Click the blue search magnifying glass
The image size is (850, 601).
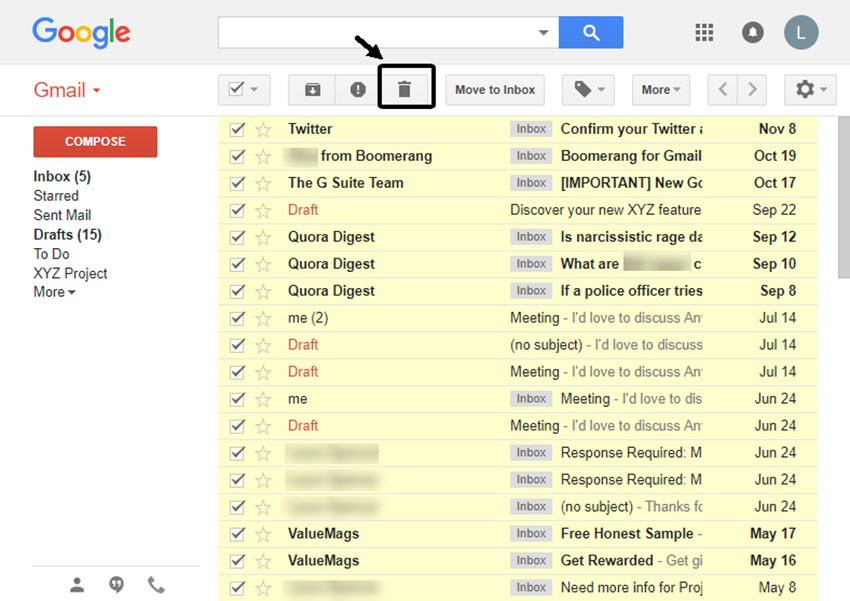(591, 32)
